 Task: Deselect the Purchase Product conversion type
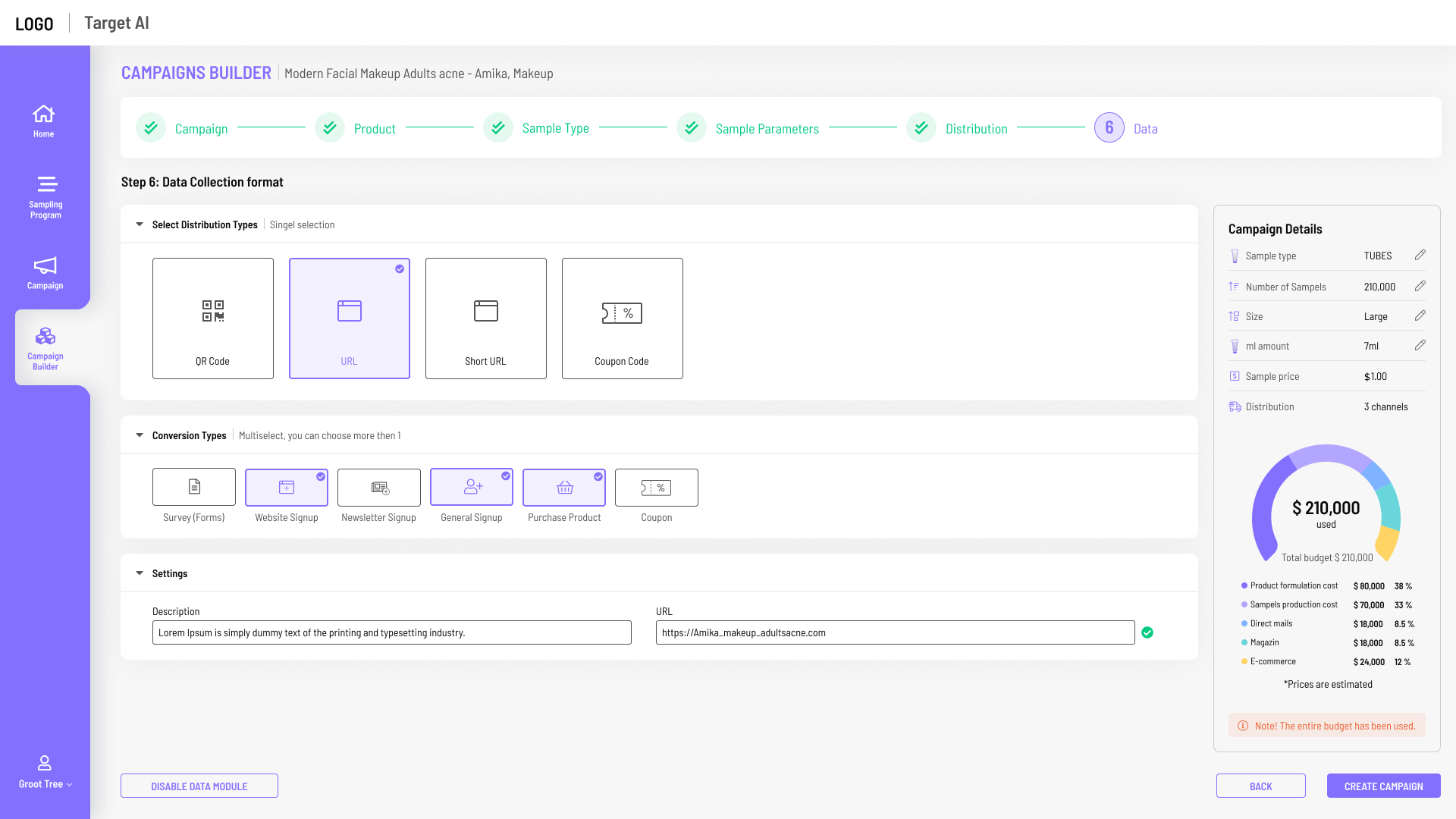coord(564,487)
